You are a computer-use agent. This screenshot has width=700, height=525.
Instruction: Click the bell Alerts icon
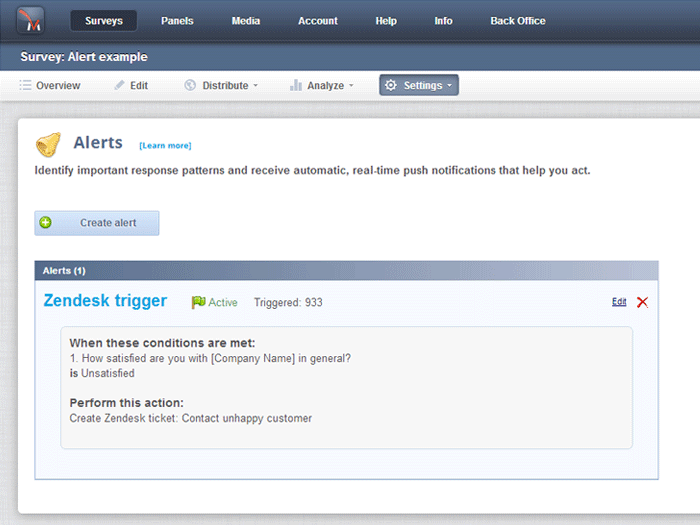[x=48, y=146]
